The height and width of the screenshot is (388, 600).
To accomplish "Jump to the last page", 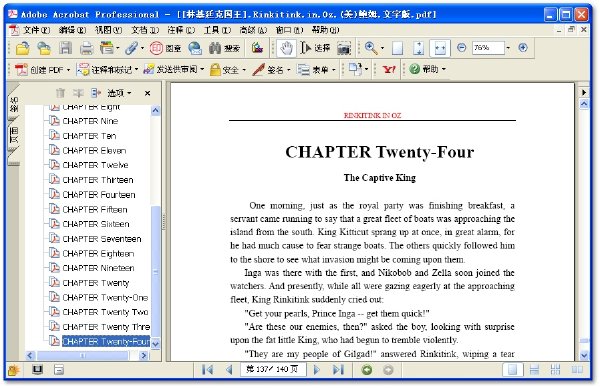I will tap(338, 370).
